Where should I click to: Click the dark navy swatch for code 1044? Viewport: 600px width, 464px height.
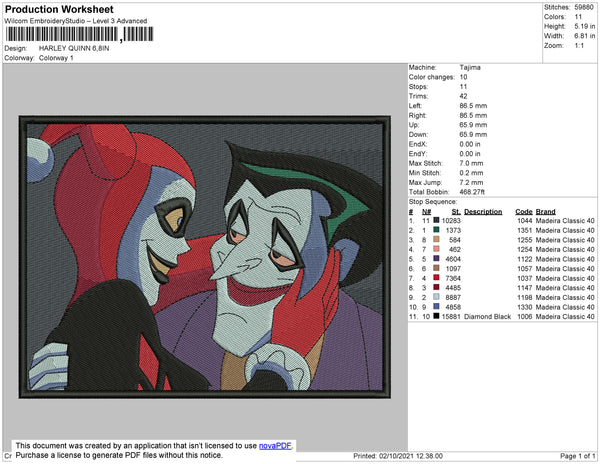435,220
